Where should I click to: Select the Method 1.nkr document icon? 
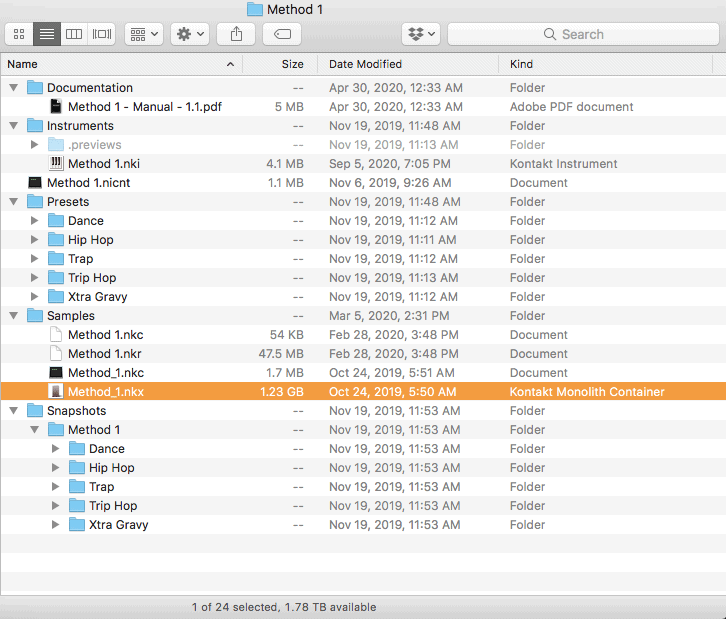pos(56,353)
